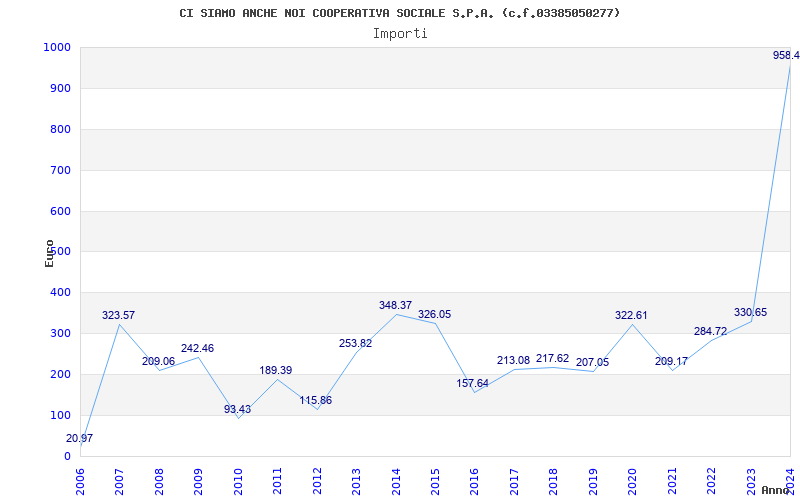Click year 2006 on x-axis
The width and height of the screenshot is (800, 500).
coord(80,482)
